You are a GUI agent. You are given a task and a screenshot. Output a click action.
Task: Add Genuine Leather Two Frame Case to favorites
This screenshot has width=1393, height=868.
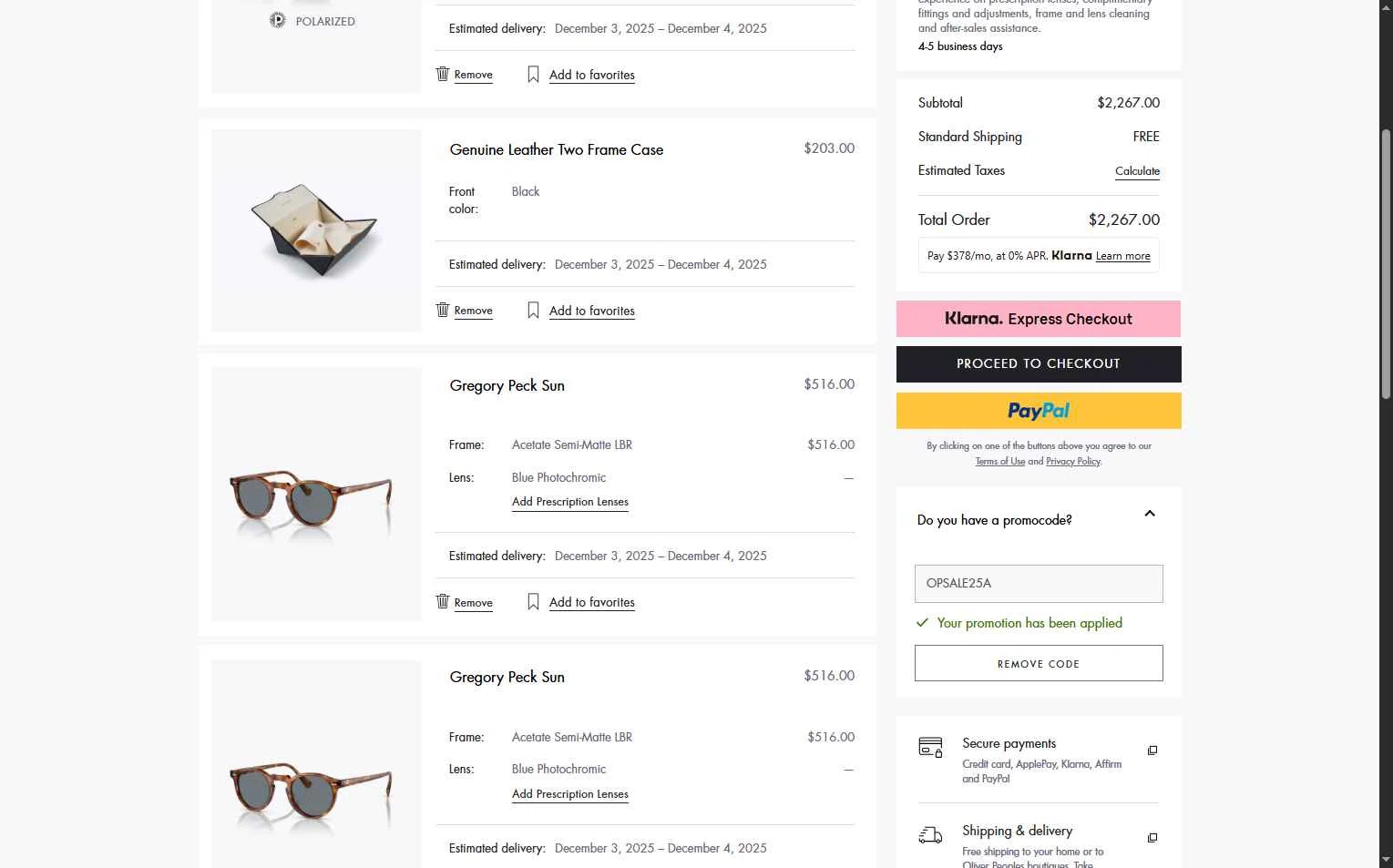(x=592, y=311)
